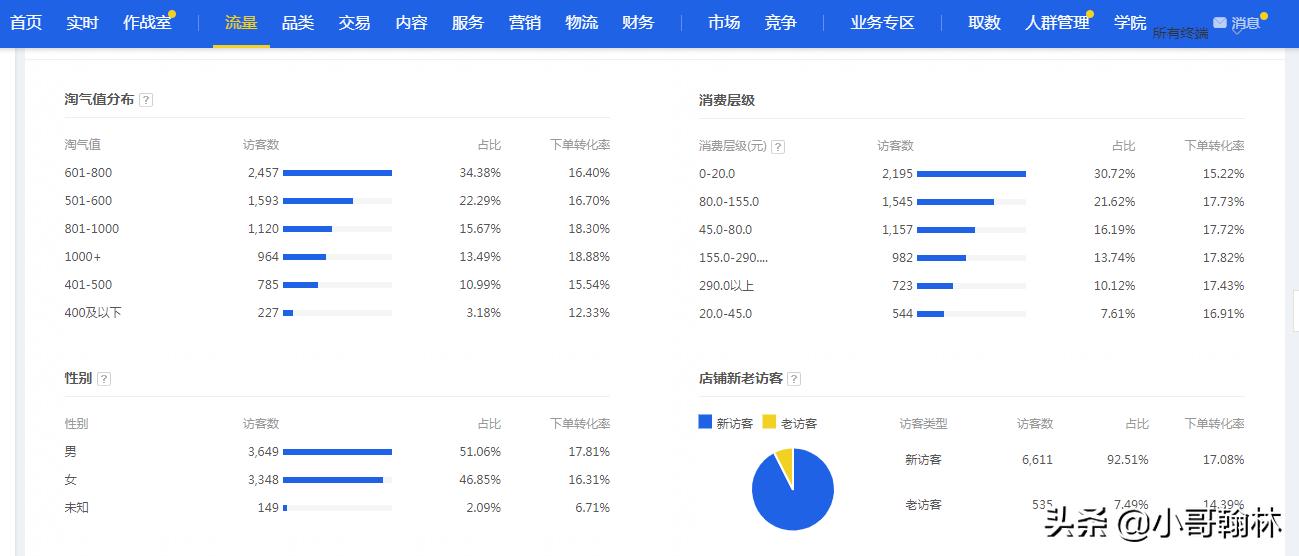Click the 20.0-45.0 spending tier label

click(725, 314)
